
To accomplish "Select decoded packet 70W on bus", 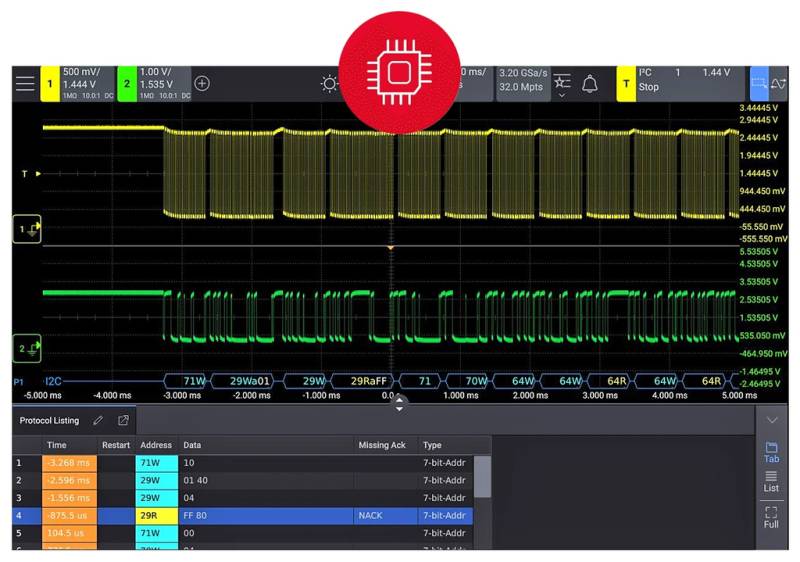I will 468,381.
